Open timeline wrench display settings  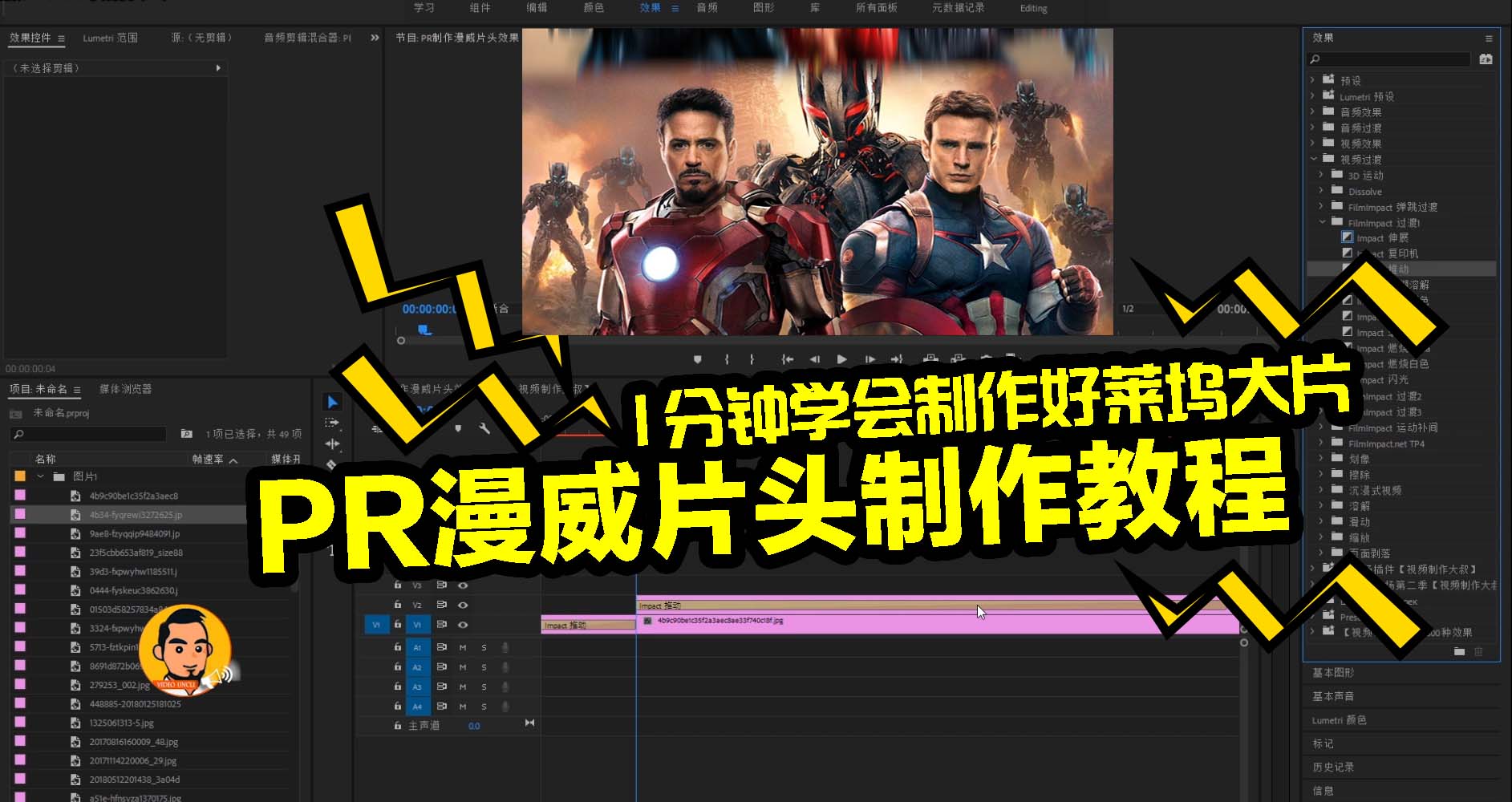484,428
